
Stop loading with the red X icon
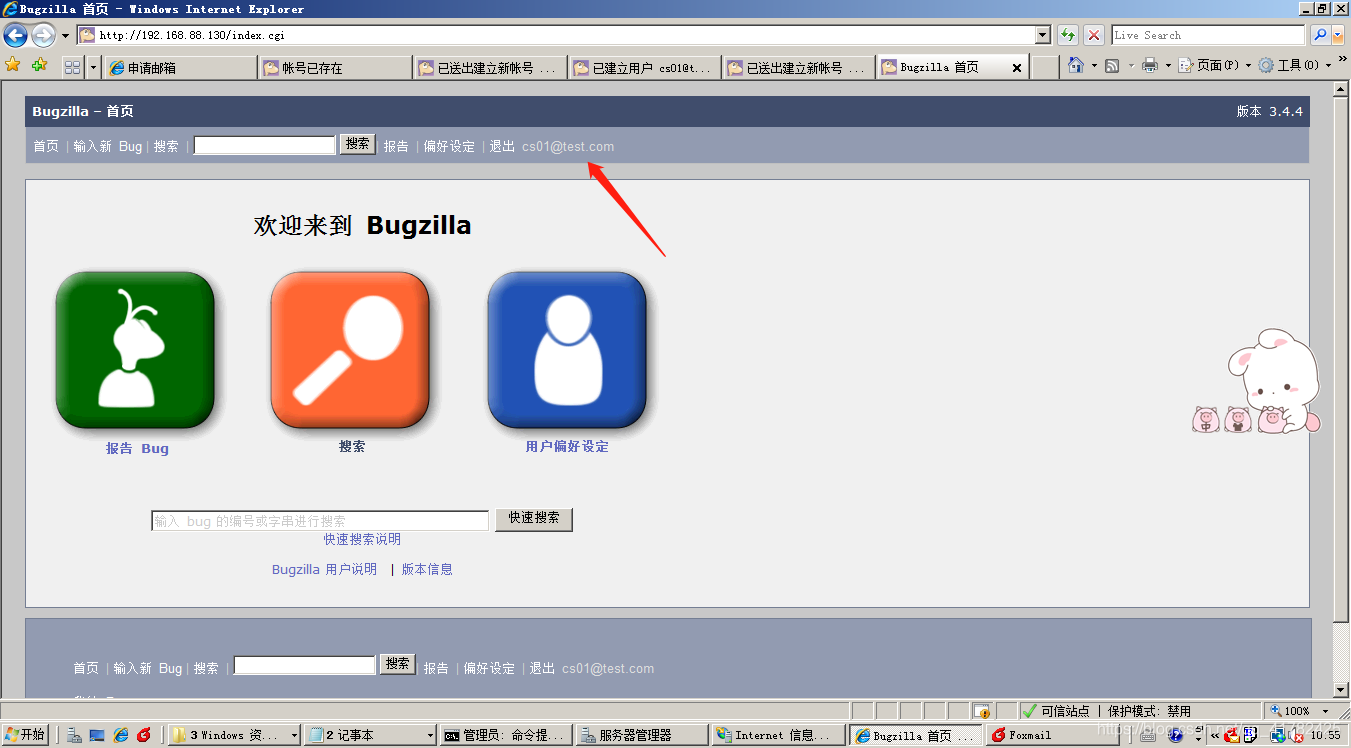[1095, 35]
